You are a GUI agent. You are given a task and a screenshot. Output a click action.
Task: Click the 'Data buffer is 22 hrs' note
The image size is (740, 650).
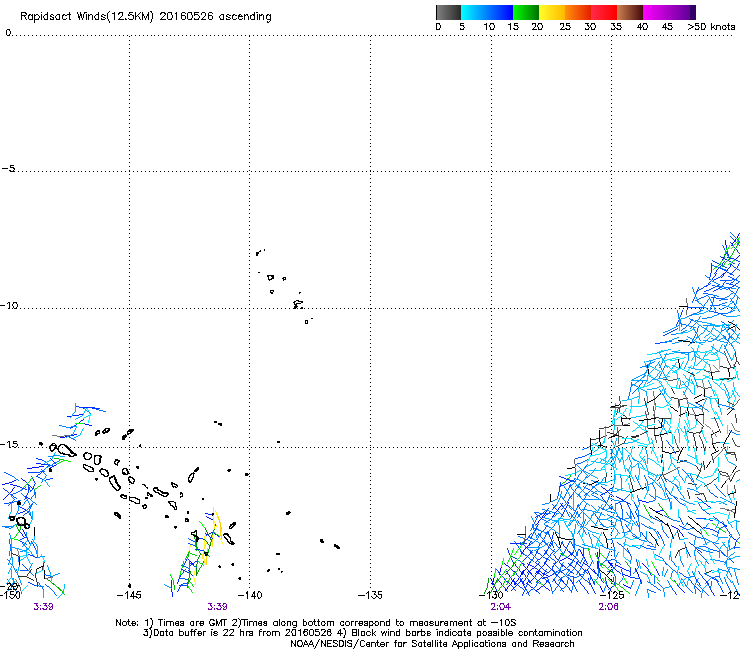click(362, 633)
